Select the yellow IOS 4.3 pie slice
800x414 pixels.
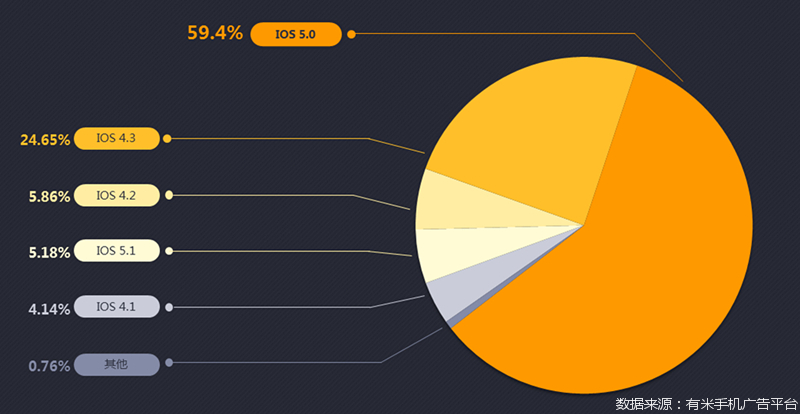(x=530, y=140)
